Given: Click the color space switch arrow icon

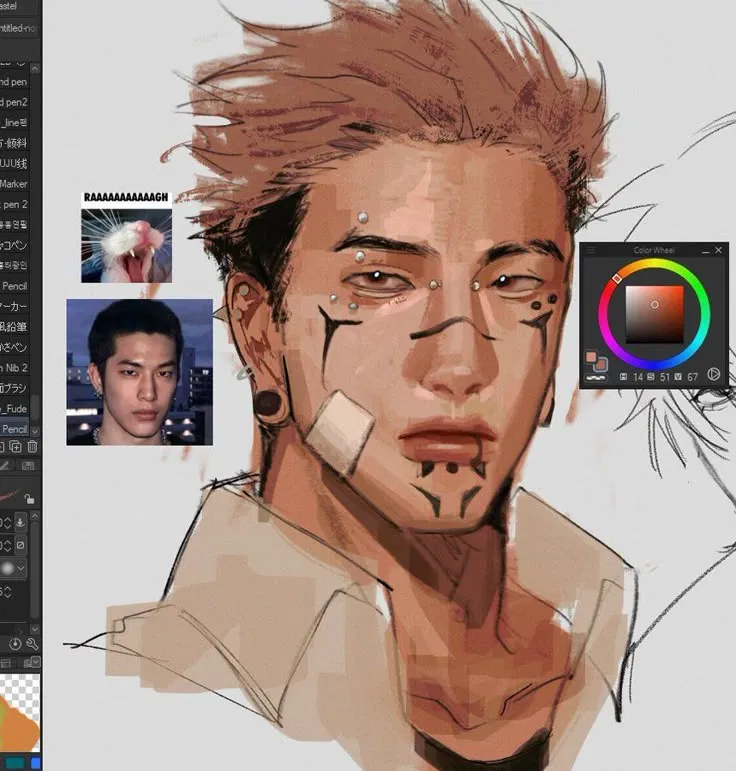Looking at the screenshot, I should point(713,375).
